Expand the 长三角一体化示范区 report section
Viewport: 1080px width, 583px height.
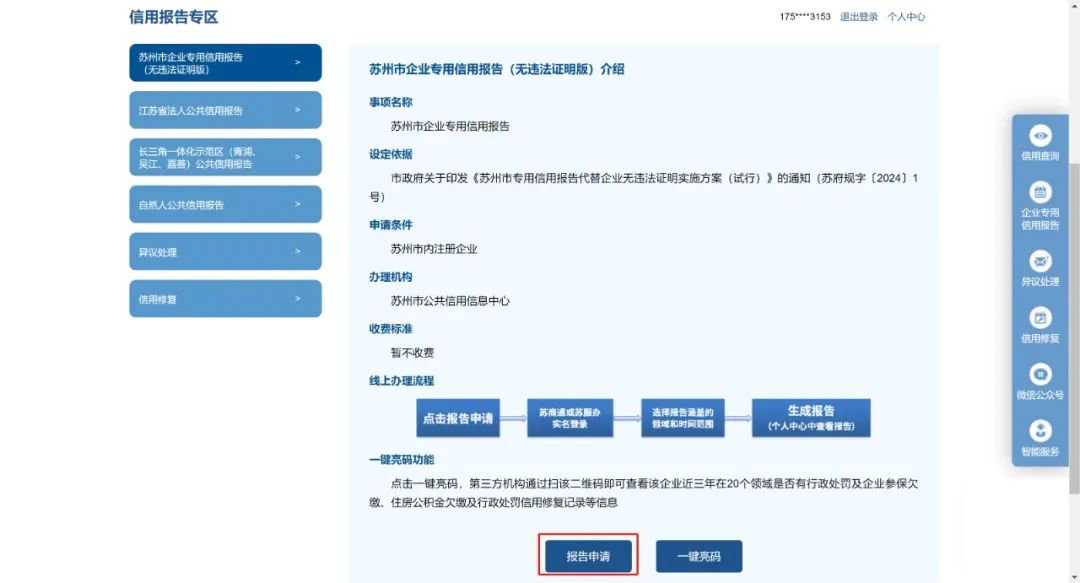296,156
